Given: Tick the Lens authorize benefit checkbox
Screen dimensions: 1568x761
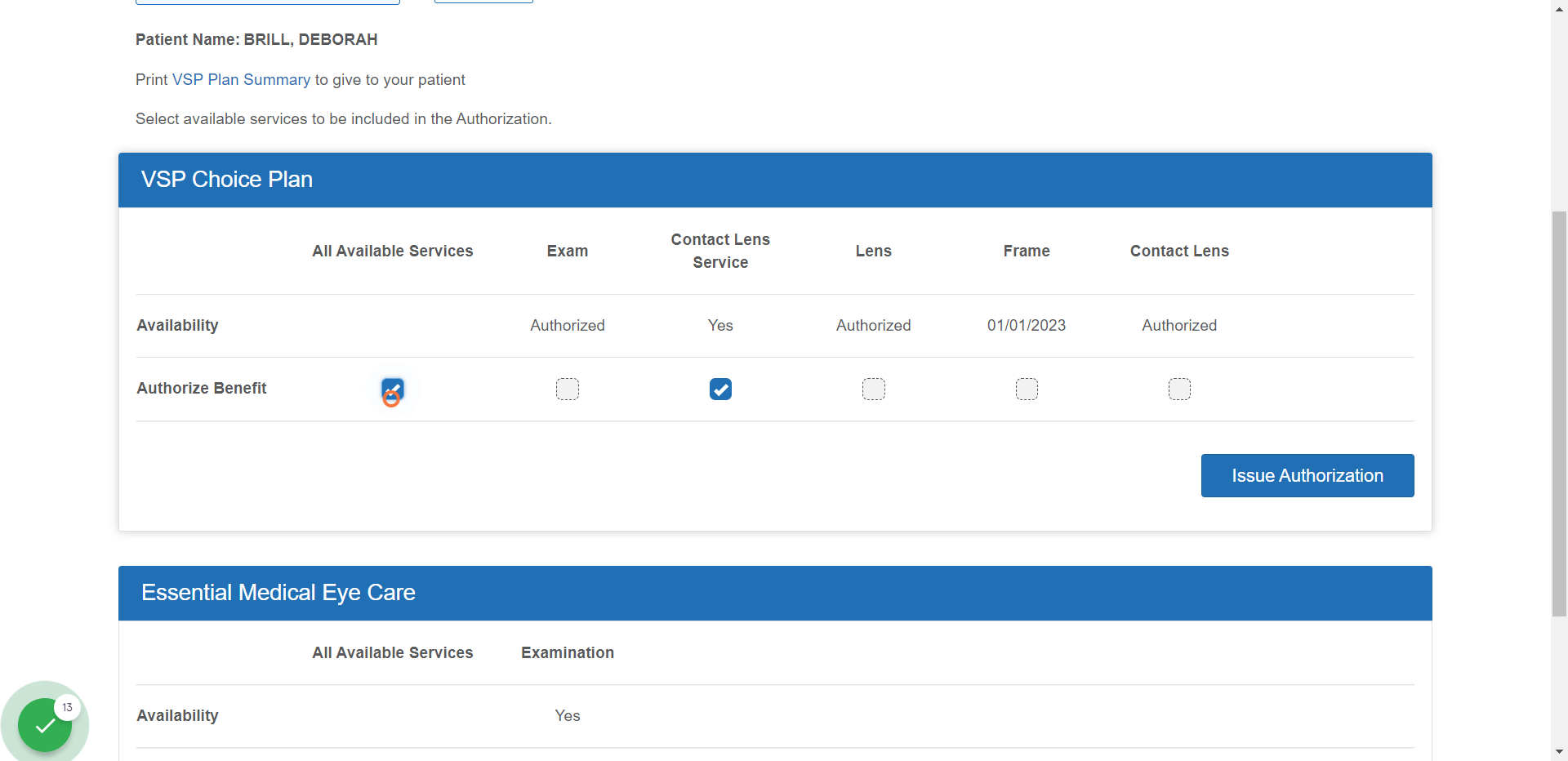Looking at the screenshot, I should 874,389.
